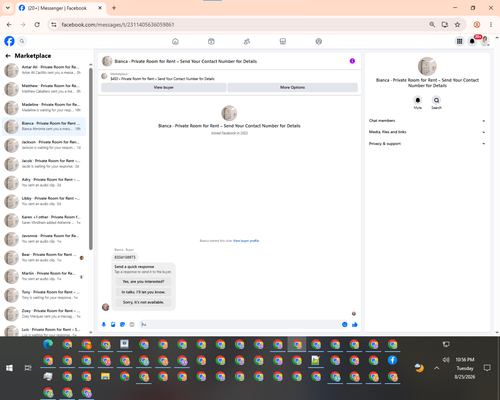Expand the Chat members section
500x400 pixels.
tap(427, 121)
